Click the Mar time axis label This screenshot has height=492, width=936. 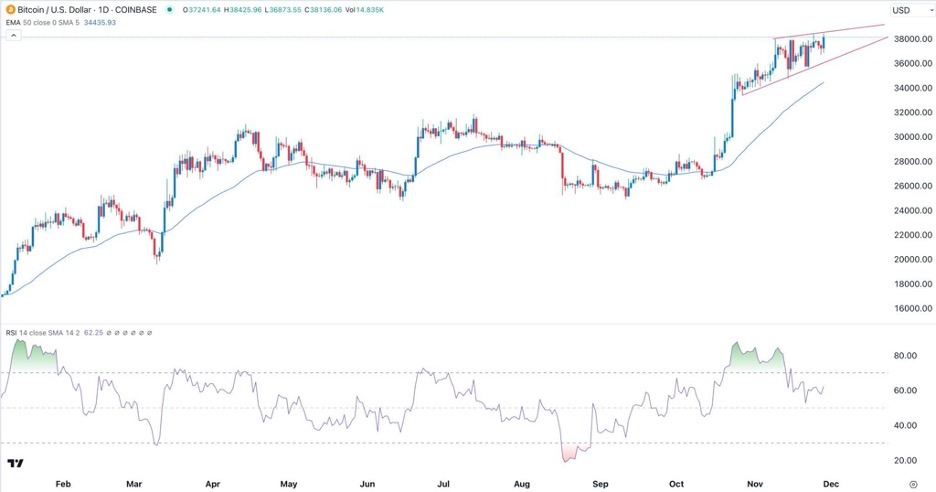[x=134, y=484]
